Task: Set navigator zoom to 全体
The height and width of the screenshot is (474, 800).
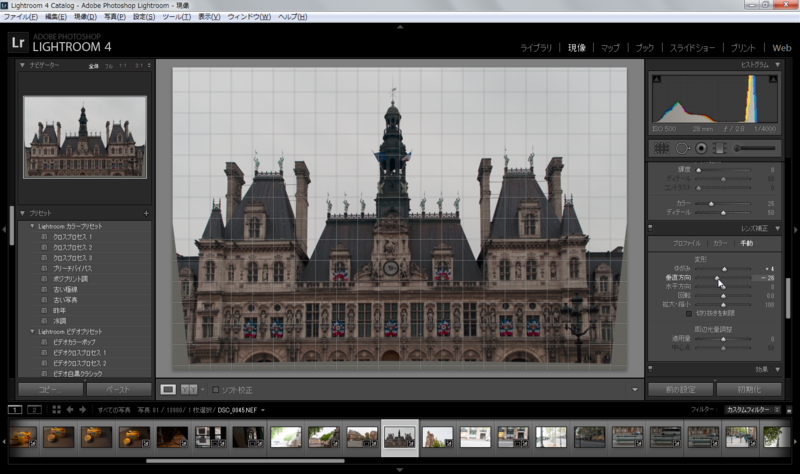Action: [93, 66]
